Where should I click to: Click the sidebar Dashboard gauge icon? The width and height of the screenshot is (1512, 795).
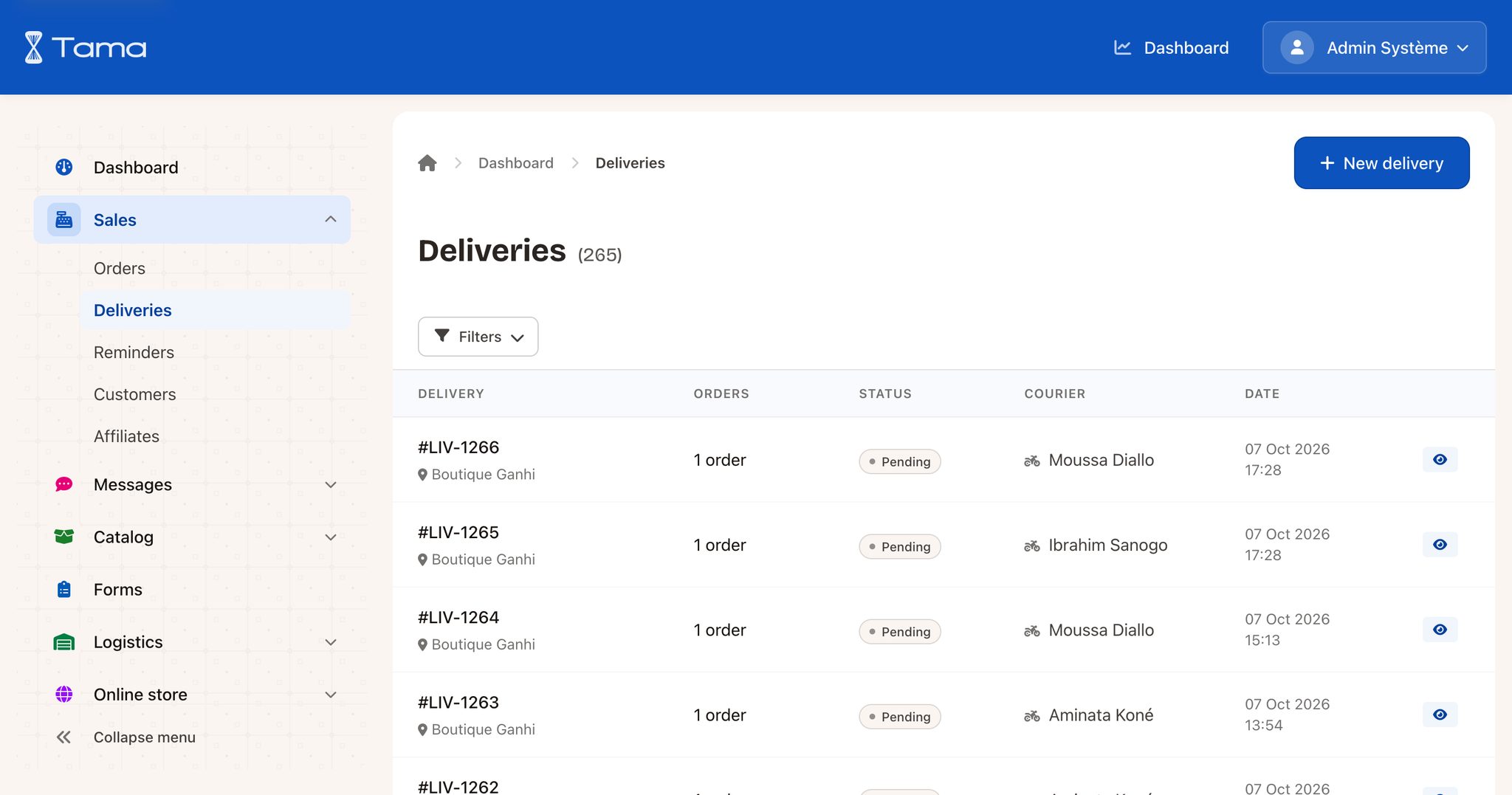[x=64, y=168]
